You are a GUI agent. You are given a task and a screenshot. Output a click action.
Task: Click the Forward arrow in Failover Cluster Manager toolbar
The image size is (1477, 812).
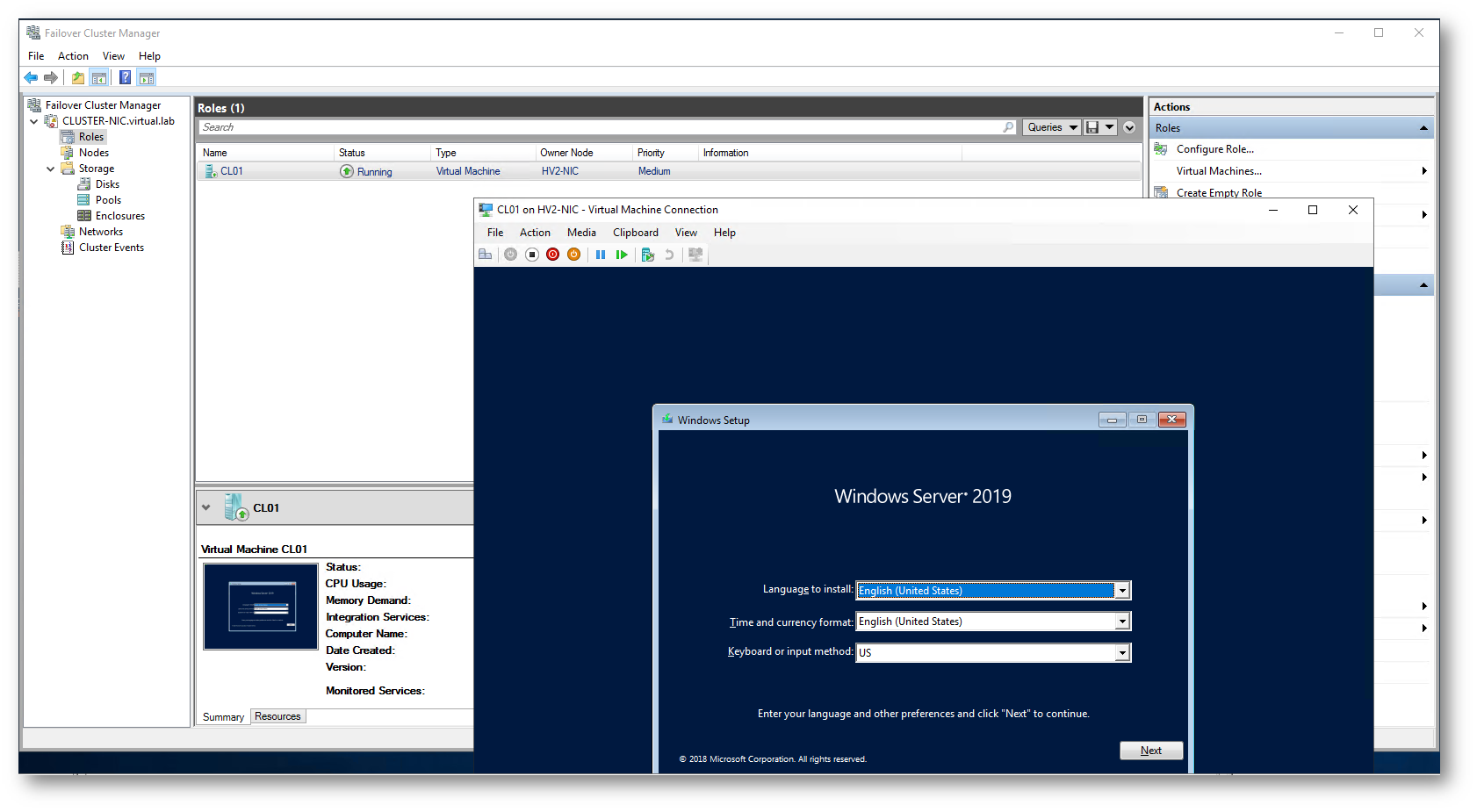coord(51,78)
